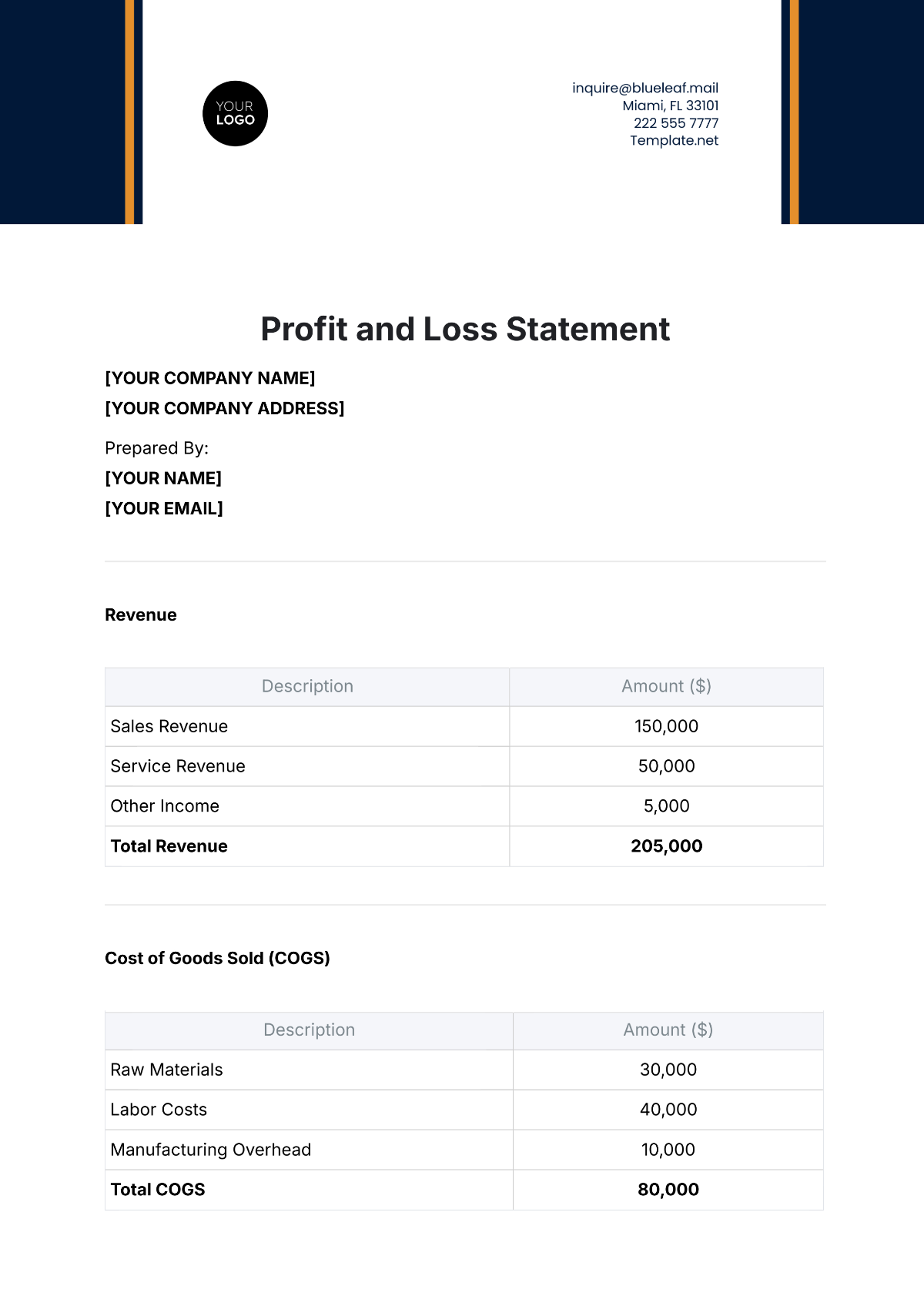The width and height of the screenshot is (924, 1306).
Task: Click the Manufacturing Overhead row label
Action: click(211, 1150)
